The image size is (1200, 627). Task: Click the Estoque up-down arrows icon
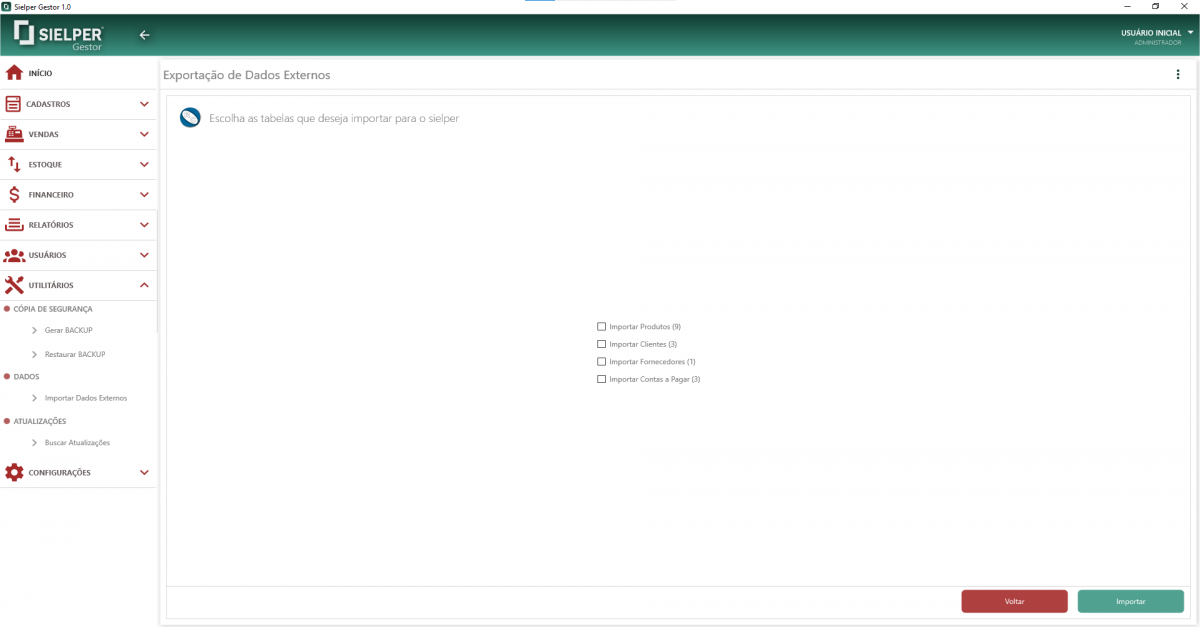14,164
